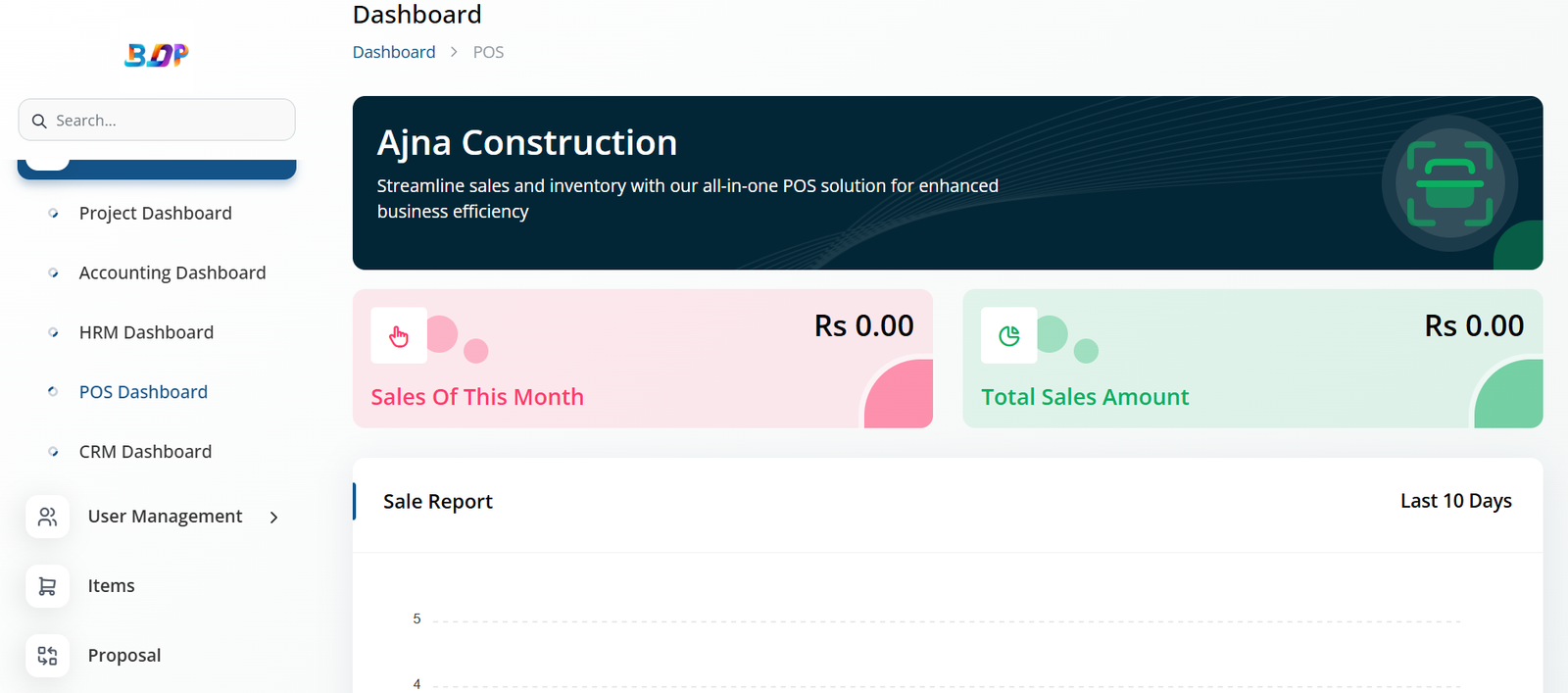Image resolution: width=1568 pixels, height=693 pixels.
Task: Open Project Dashboard from sidebar
Action: 155,213
